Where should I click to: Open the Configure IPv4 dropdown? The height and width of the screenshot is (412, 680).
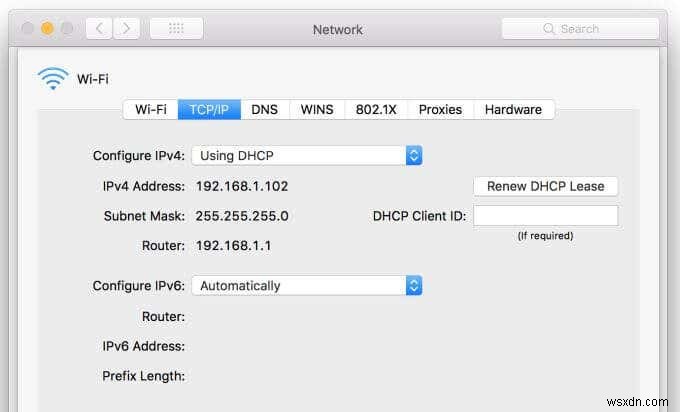(307, 155)
